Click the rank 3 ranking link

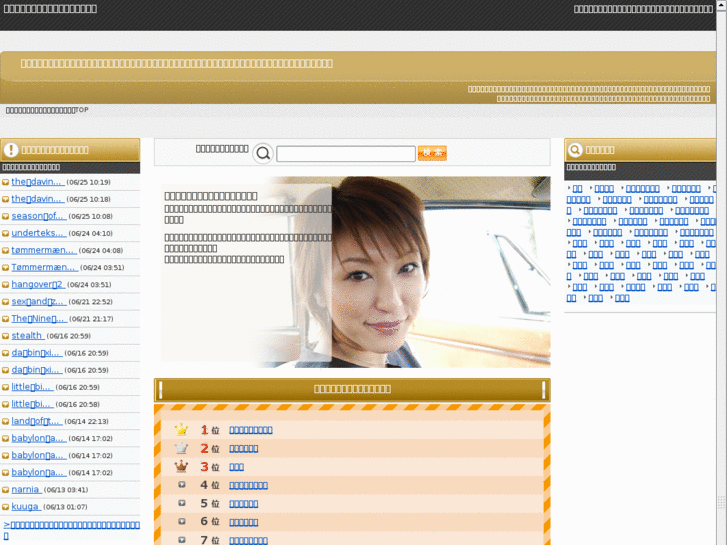click(236, 467)
